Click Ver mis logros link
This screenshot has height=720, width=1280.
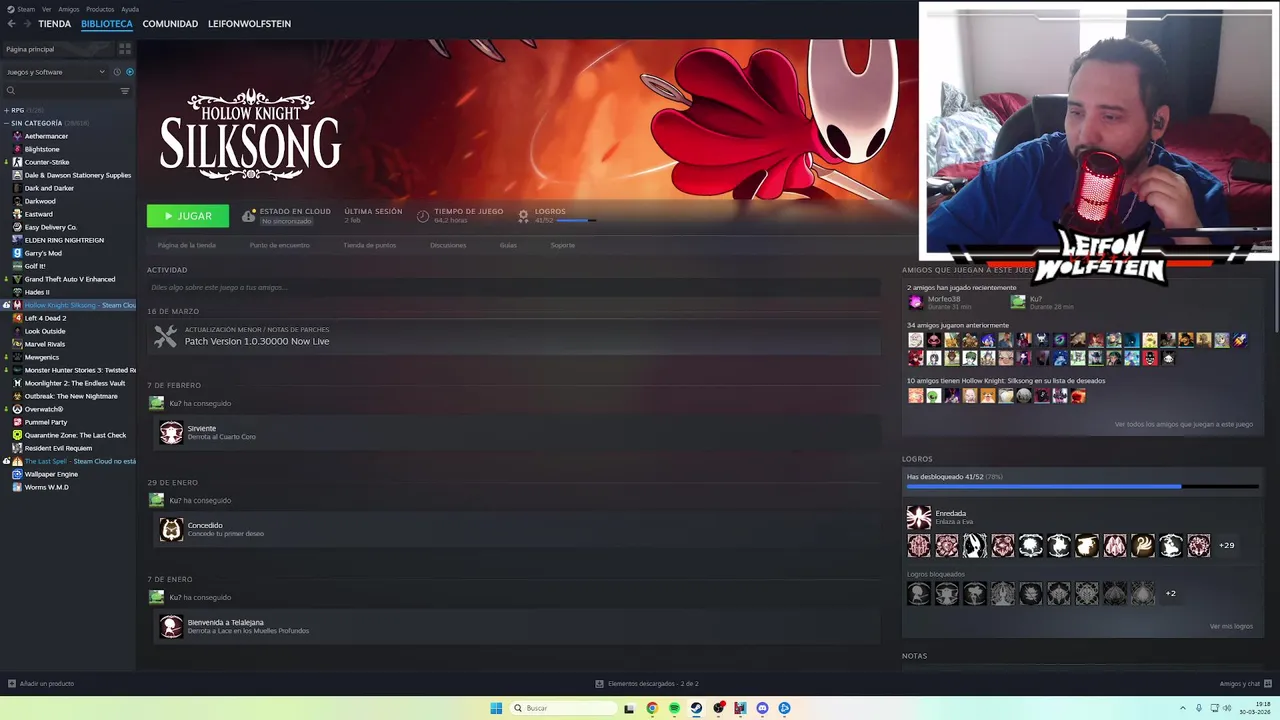[x=1231, y=626]
